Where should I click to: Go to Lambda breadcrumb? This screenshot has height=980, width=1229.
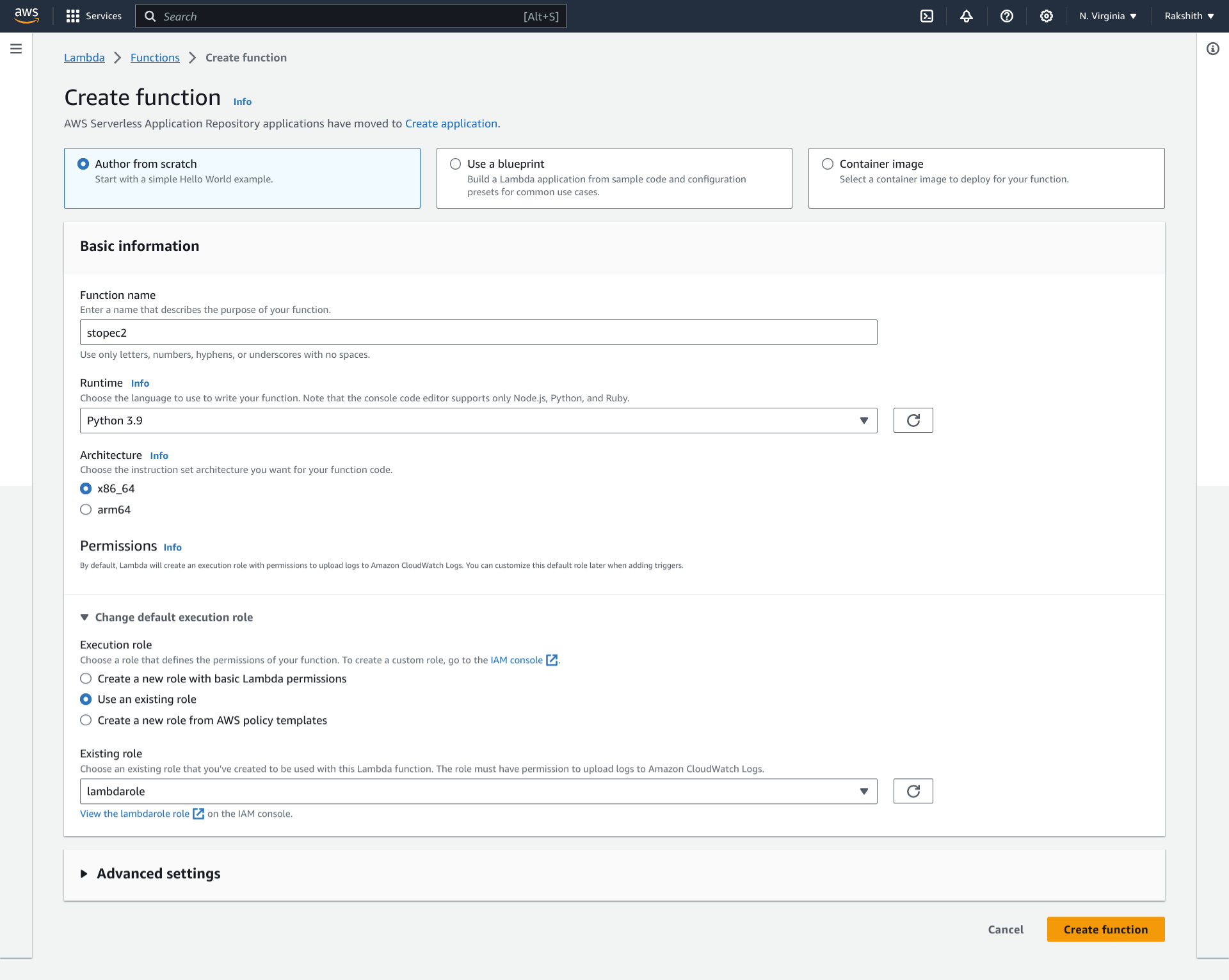[x=84, y=58]
